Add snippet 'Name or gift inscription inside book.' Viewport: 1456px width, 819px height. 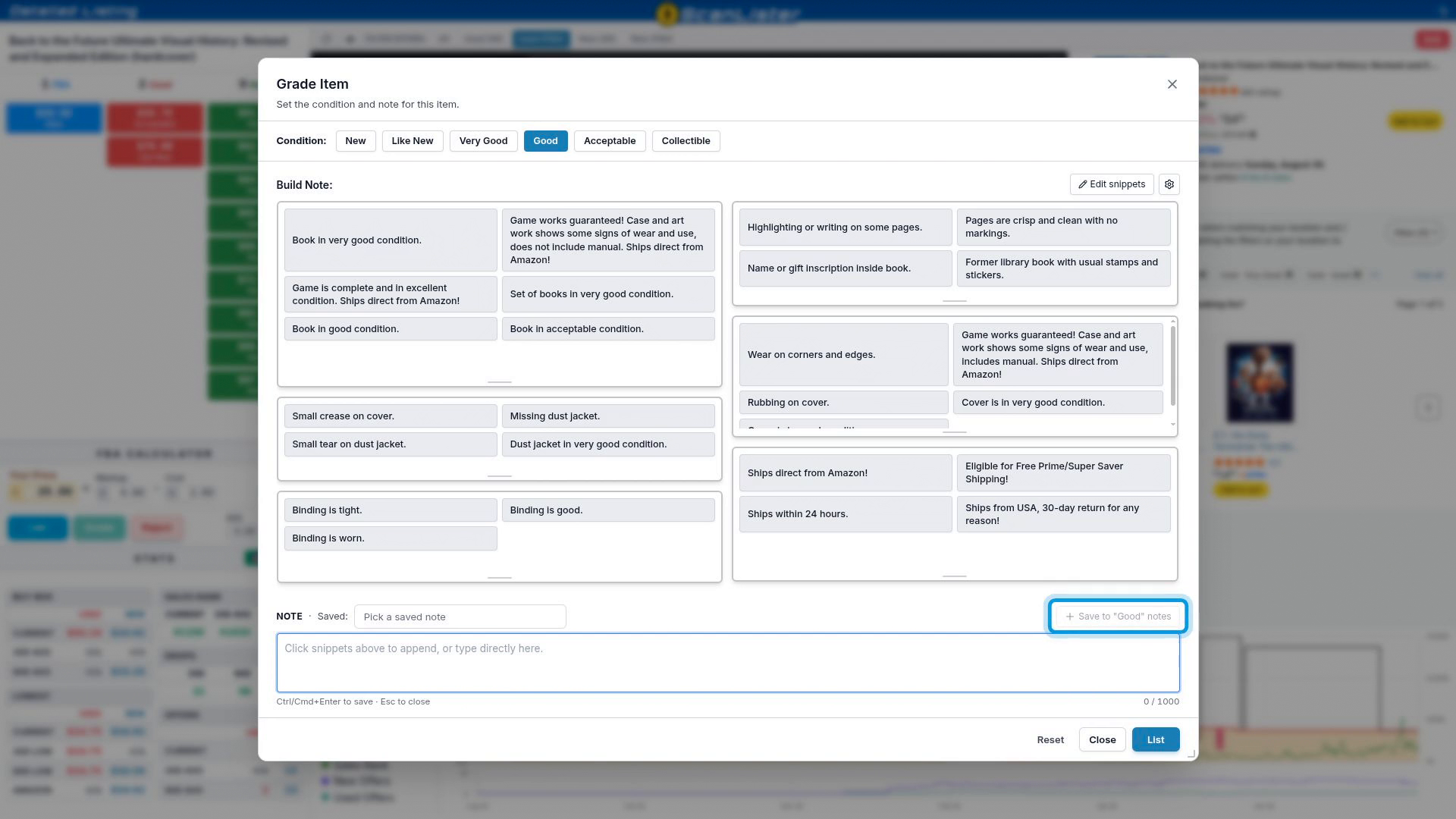pos(846,268)
